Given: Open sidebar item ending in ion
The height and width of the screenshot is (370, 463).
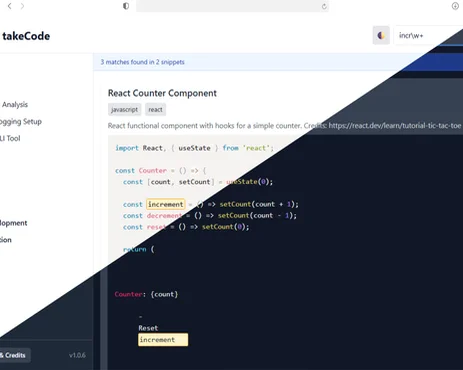Looking at the screenshot, I should tap(6, 240).
